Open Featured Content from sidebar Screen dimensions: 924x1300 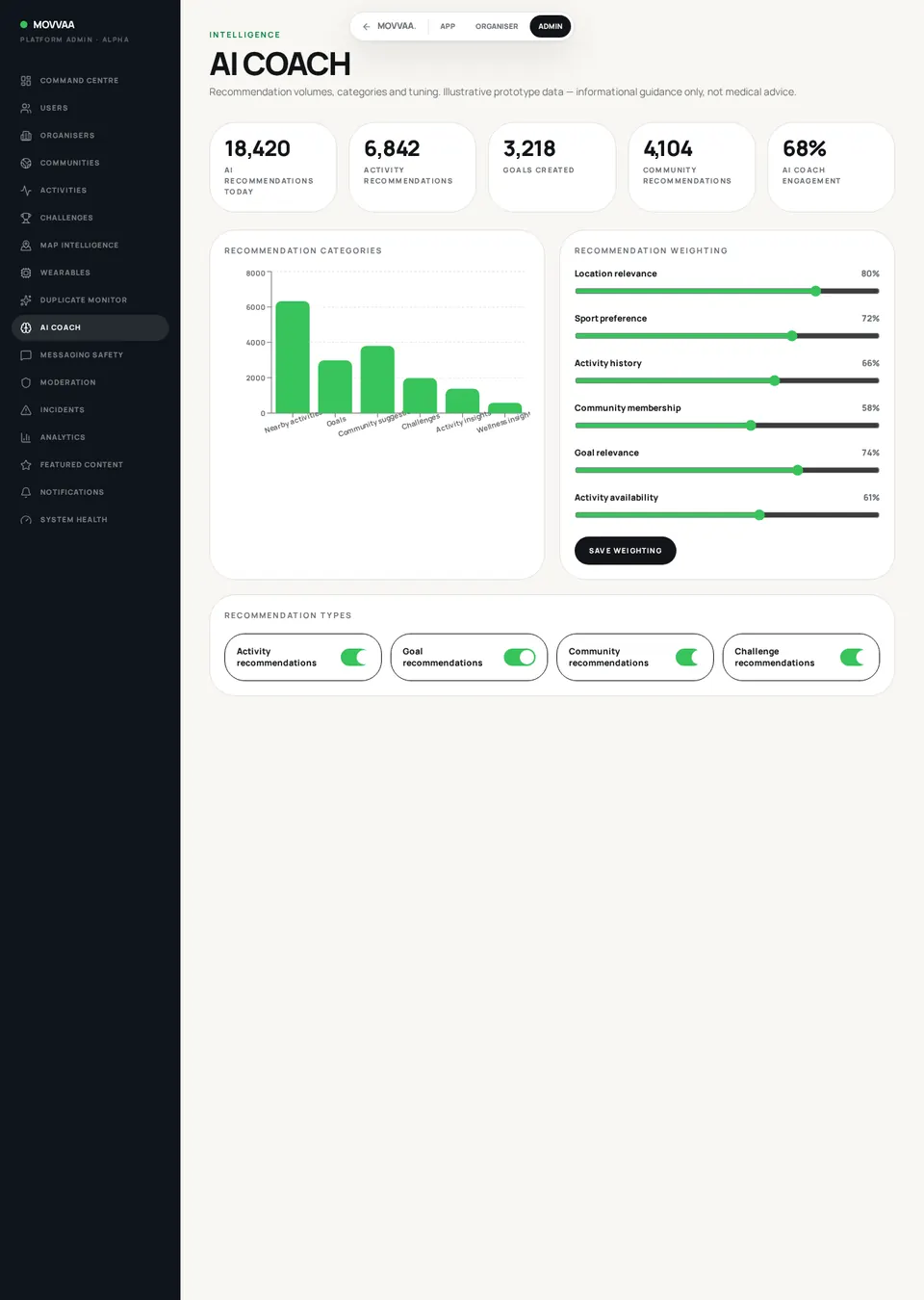tap(90, 465)
